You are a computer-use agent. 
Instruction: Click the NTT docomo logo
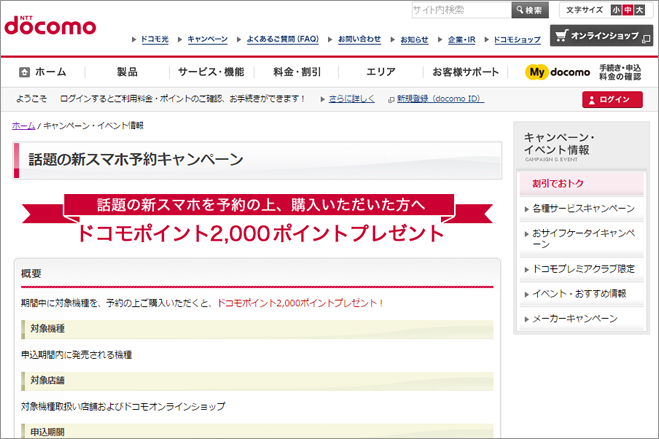(x=50, y=26)
